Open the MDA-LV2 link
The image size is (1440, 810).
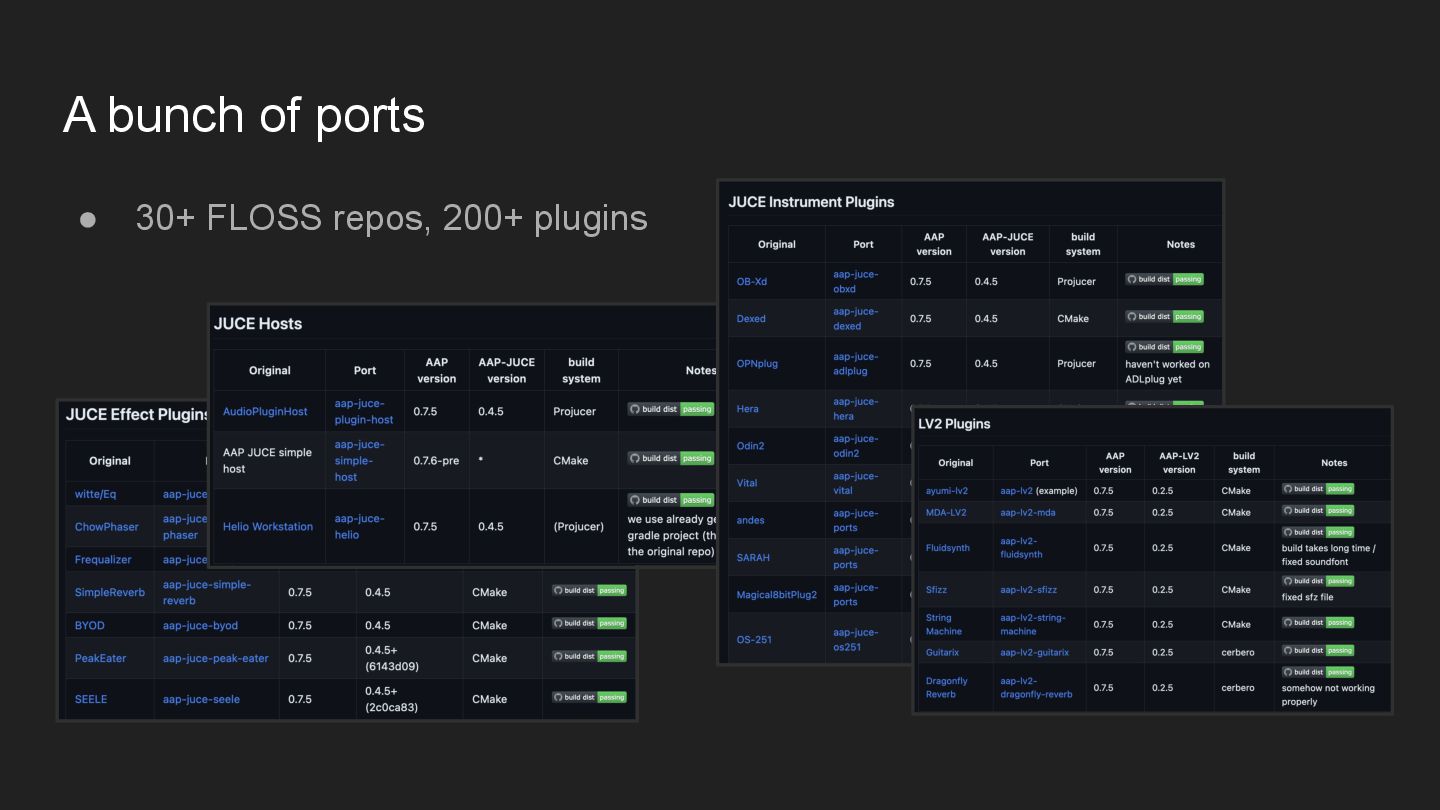(x=946, y=512)
